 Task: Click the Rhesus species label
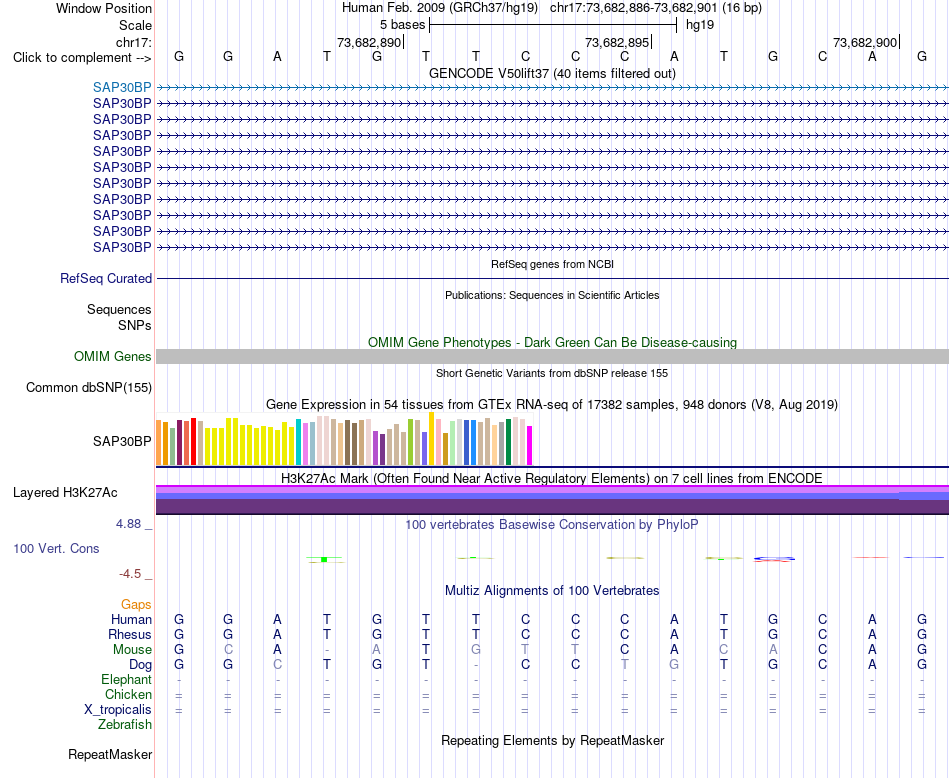point(130,634)
